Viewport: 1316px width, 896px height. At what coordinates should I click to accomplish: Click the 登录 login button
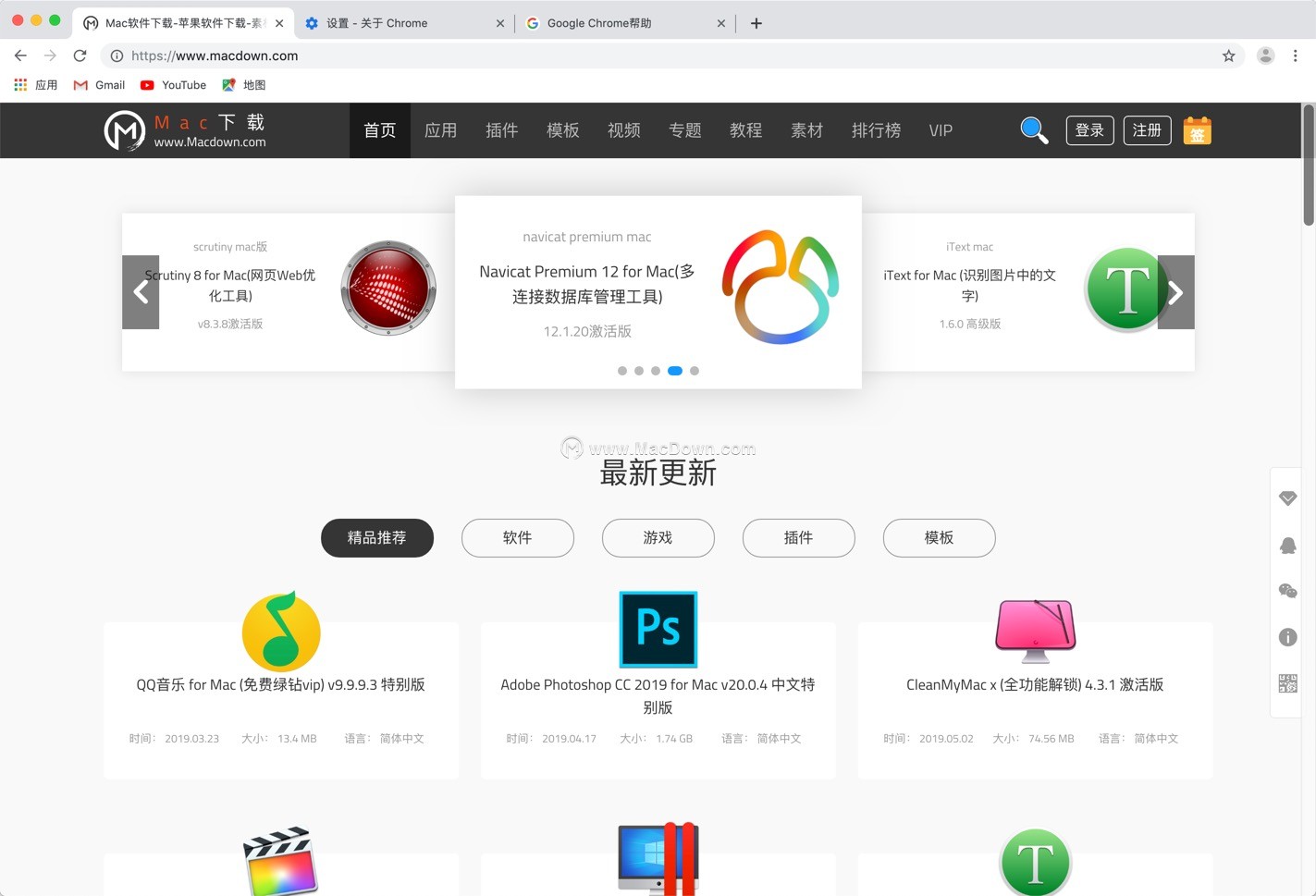pyautogui.click(x=1089, y=129)
